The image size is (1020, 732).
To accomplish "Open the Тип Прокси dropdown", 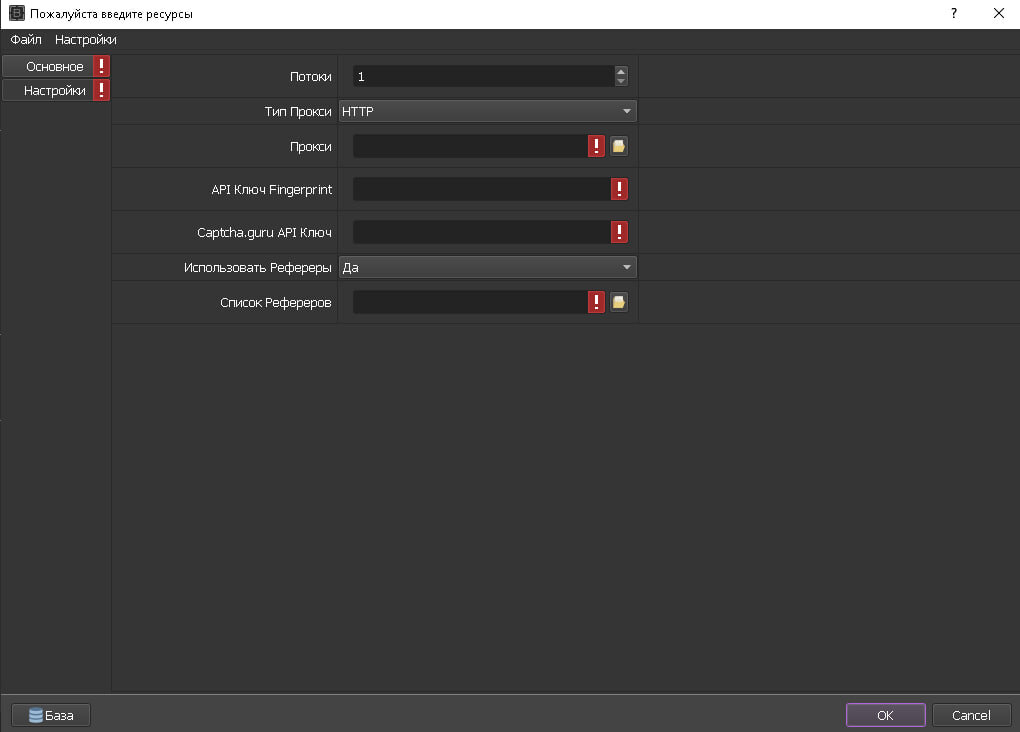I will click(x=488, y=111).
